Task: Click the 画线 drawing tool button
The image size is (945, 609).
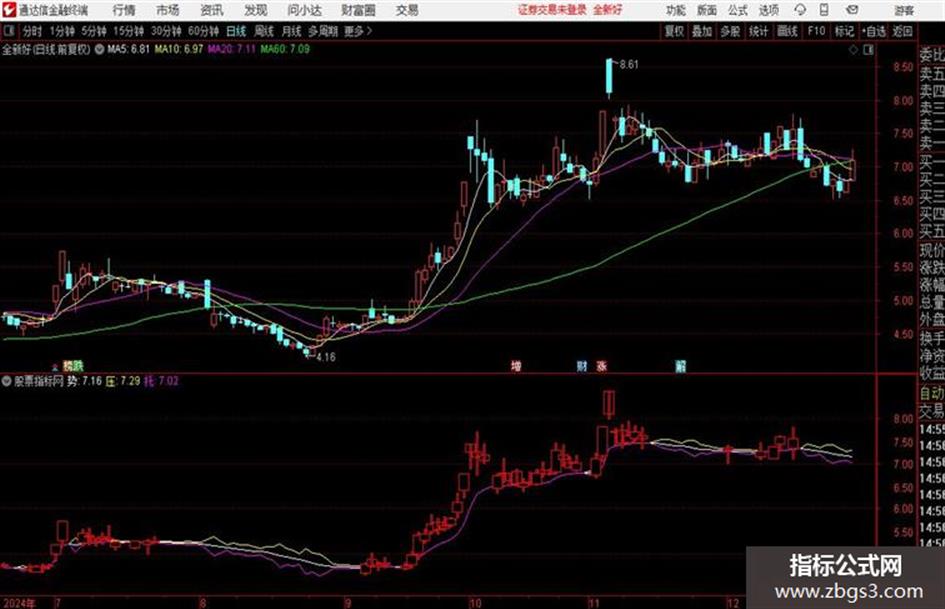Action: pos(787,31)
